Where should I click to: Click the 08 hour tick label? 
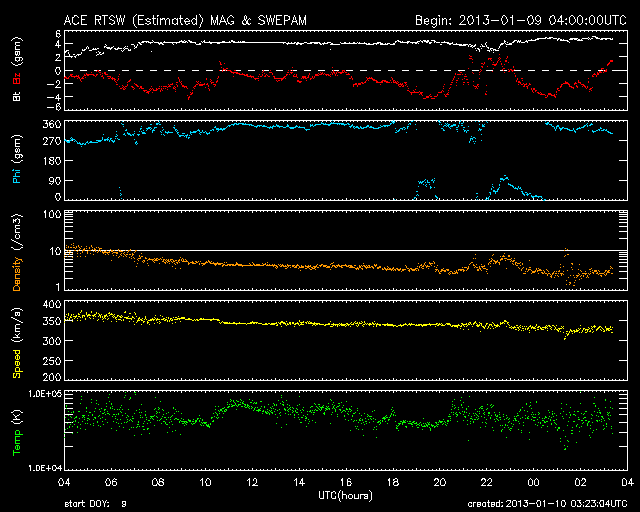tap(158, 482)
